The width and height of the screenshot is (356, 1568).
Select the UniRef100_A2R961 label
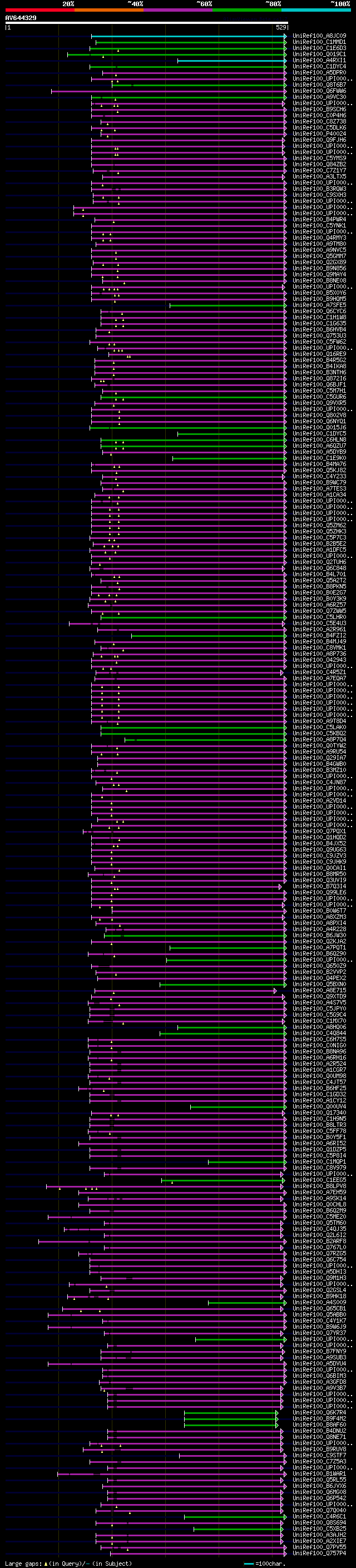pyautogui.click(x=319, y=630)
